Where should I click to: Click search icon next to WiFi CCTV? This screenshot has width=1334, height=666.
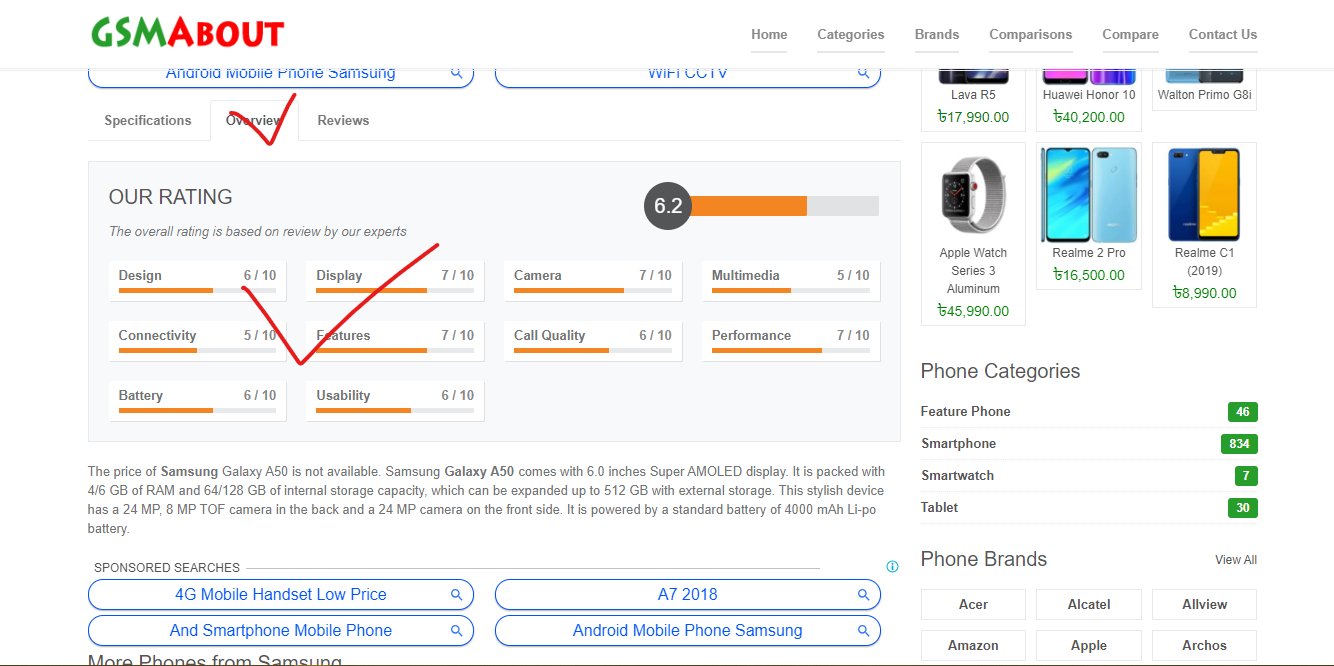point(863,74)
